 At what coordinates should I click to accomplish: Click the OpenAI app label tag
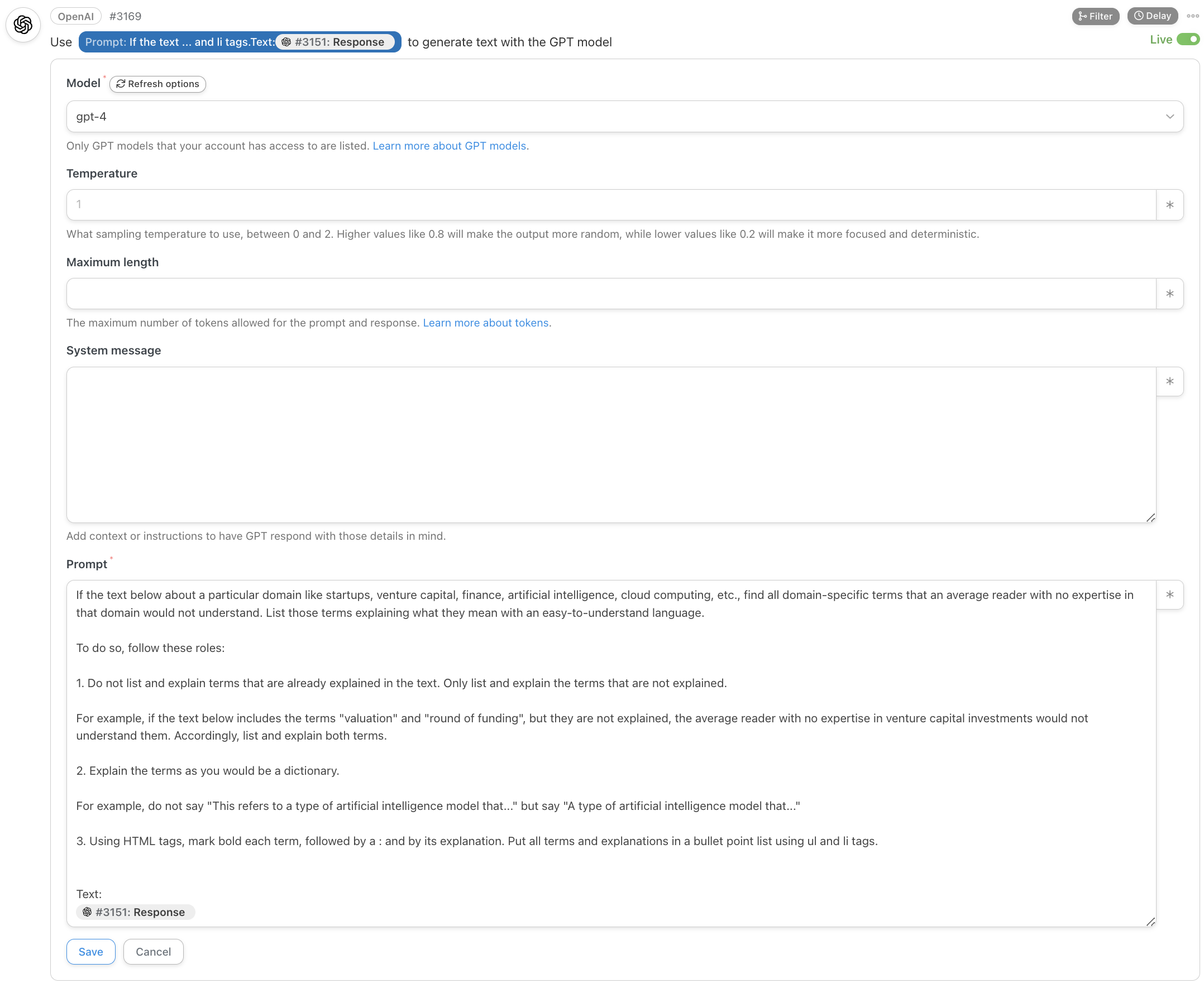click(75, 16)
